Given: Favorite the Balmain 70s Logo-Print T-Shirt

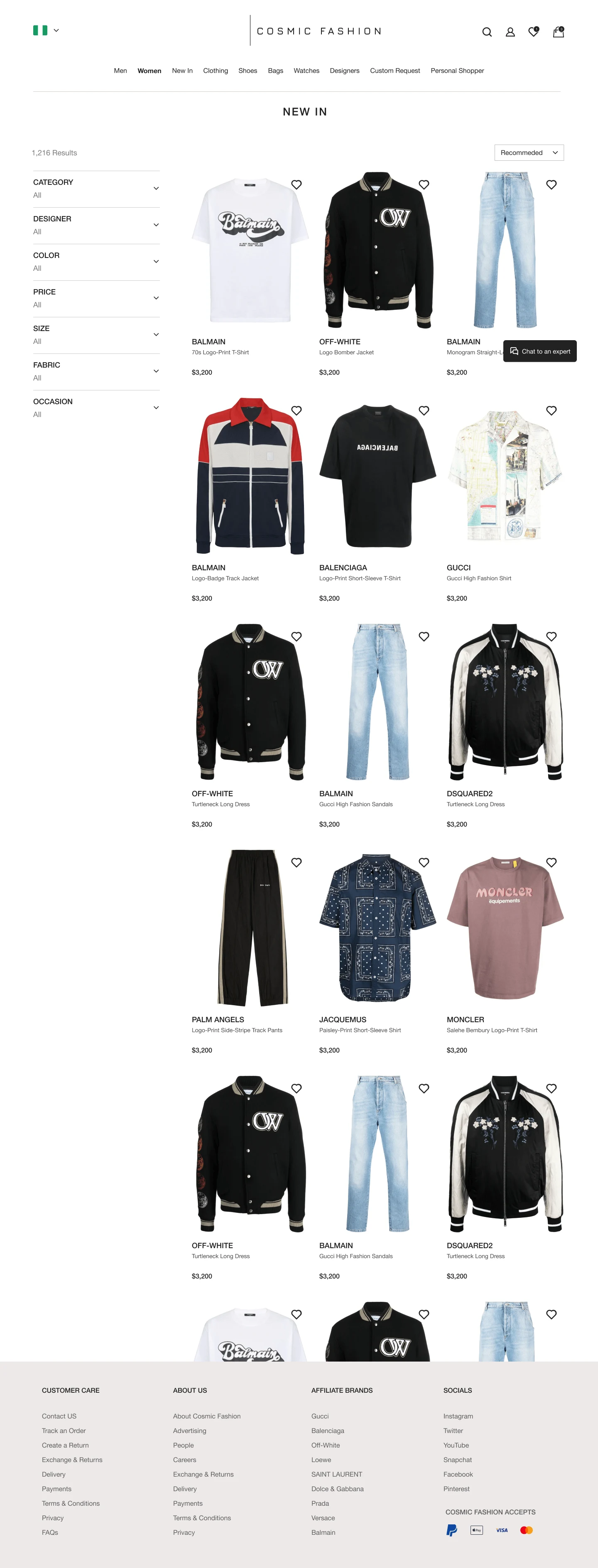Looking at the screenshot, I should 296,184.
